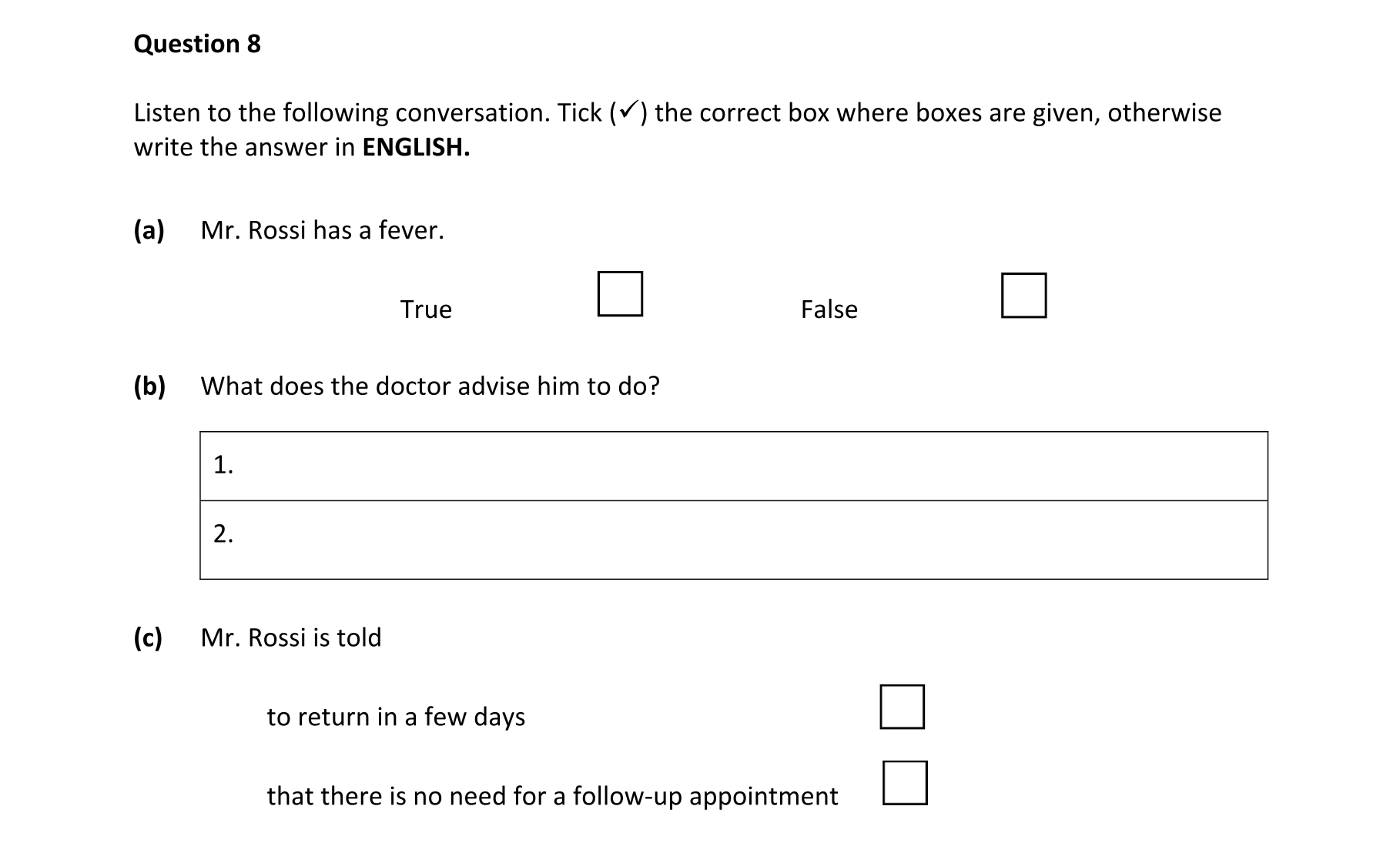Click the 'Question 8' heading
Screen dimensions: 1400x843
(197, 44)
